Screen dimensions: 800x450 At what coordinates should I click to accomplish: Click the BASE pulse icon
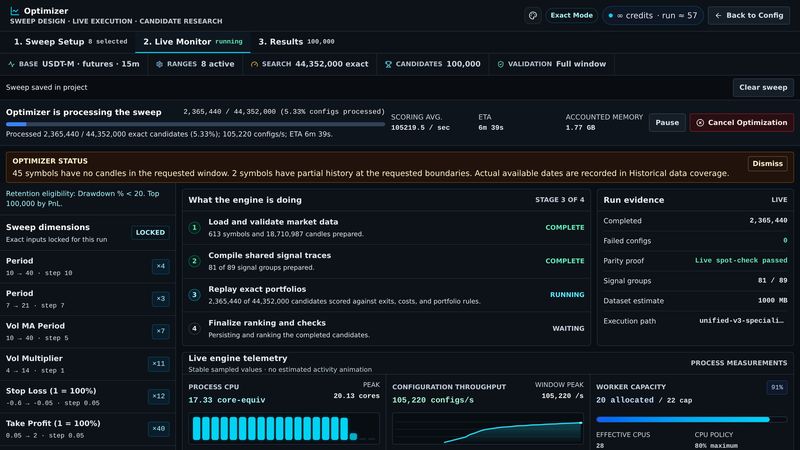pos(11,64)
